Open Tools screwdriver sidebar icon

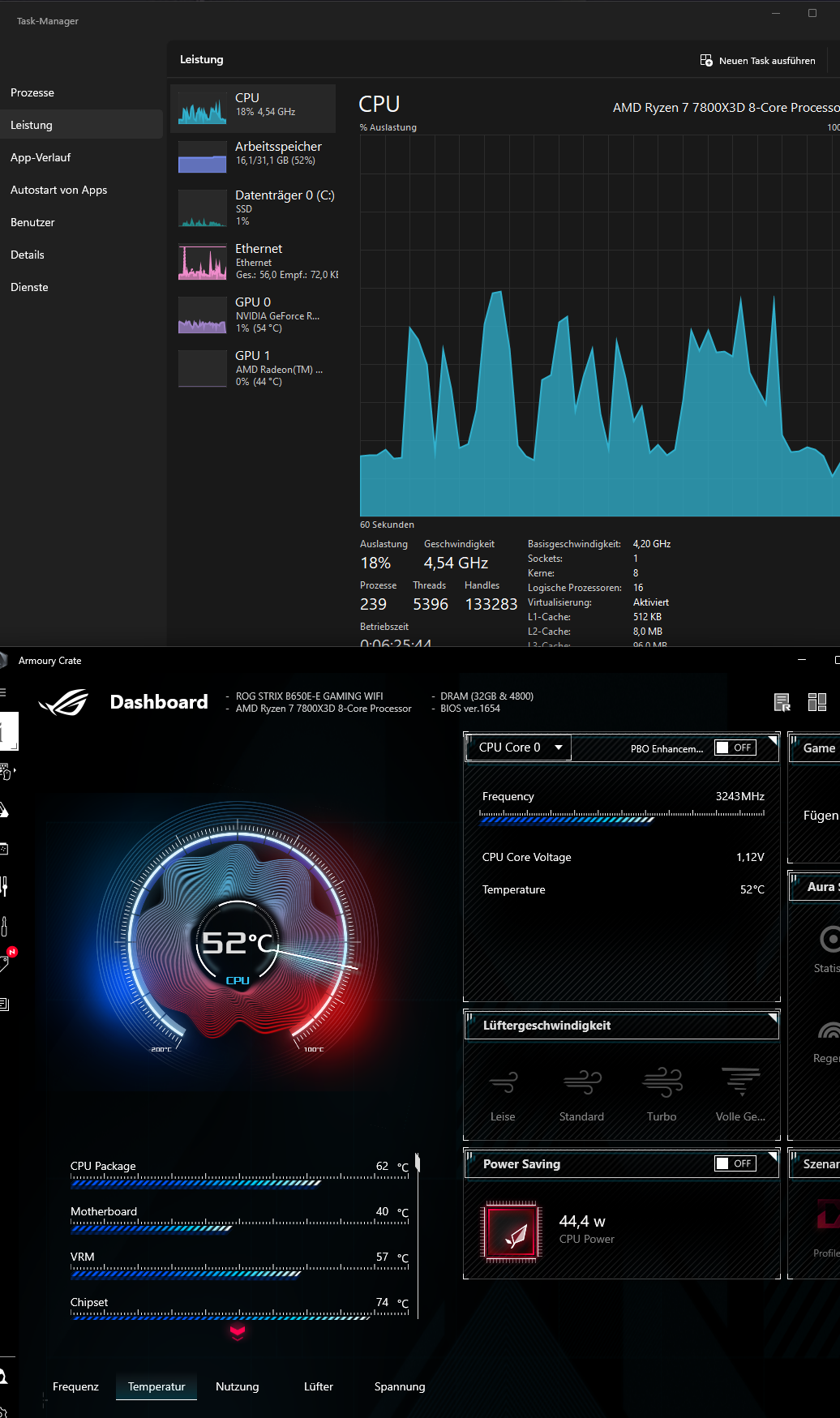click(x=4, y=926)
